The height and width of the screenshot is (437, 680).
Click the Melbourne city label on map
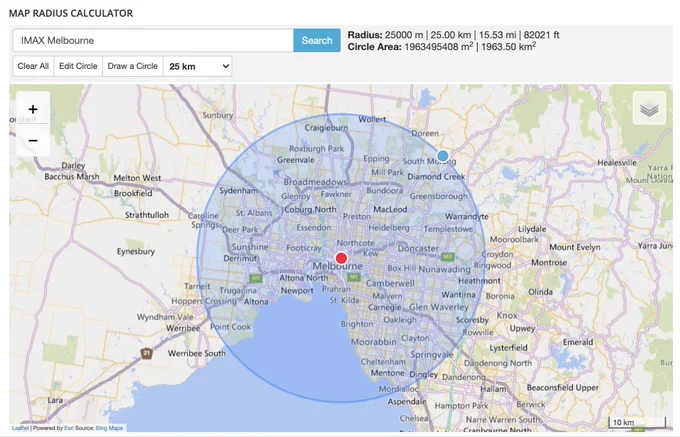point(337,266)
